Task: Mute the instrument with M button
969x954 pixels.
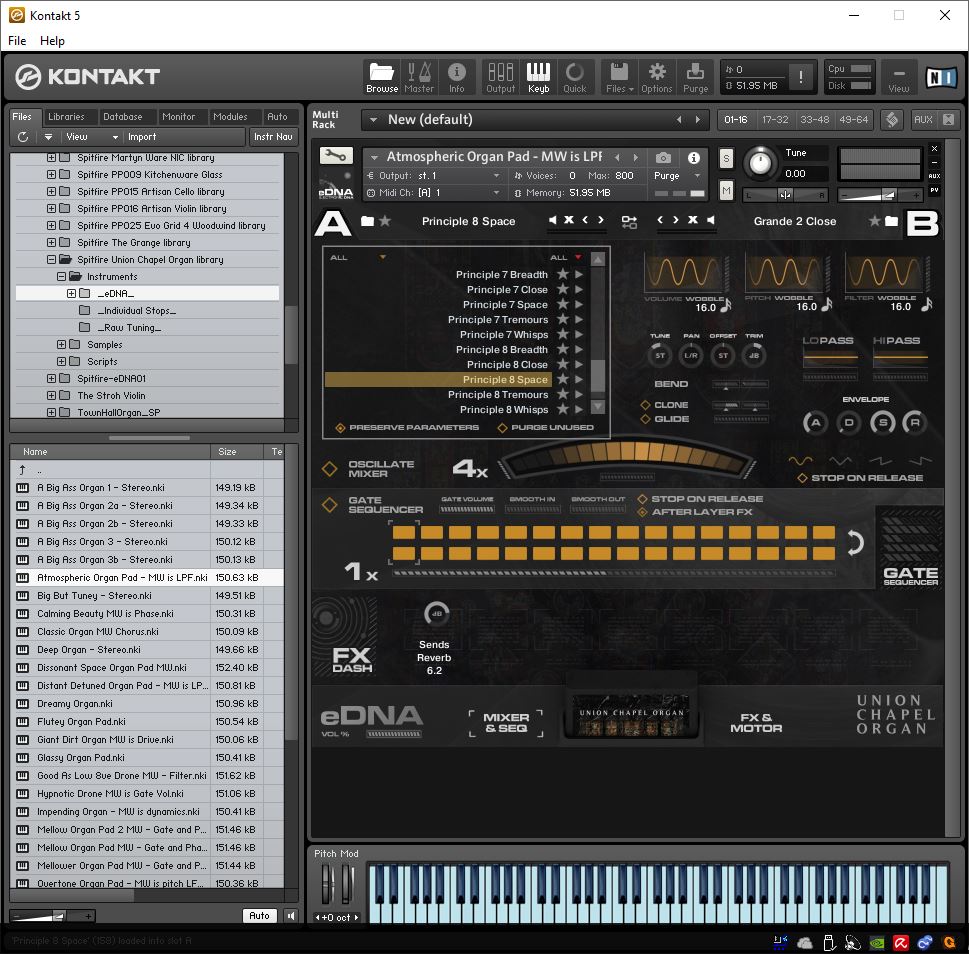Action: pyautogui.click(x=726, y=192)
